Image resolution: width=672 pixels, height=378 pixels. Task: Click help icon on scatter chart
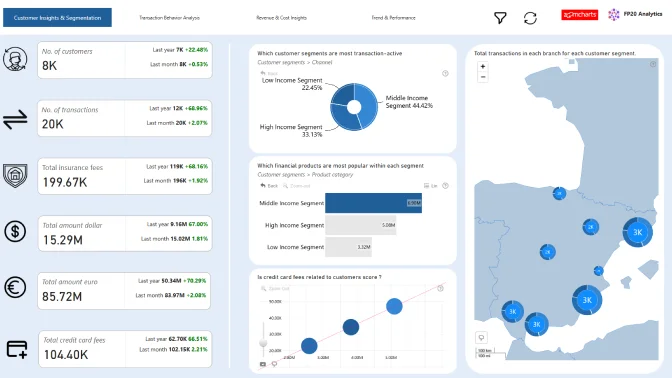coord(440,288)
